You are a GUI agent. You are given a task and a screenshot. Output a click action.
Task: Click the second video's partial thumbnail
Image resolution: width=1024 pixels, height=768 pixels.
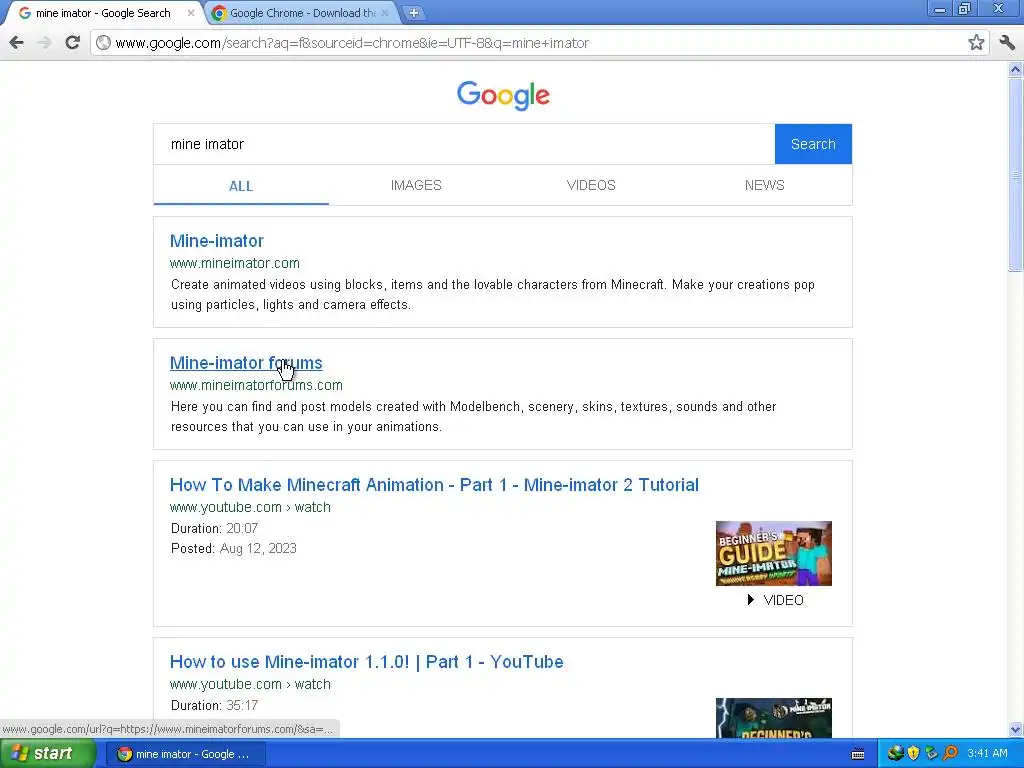tap(774, 718)
